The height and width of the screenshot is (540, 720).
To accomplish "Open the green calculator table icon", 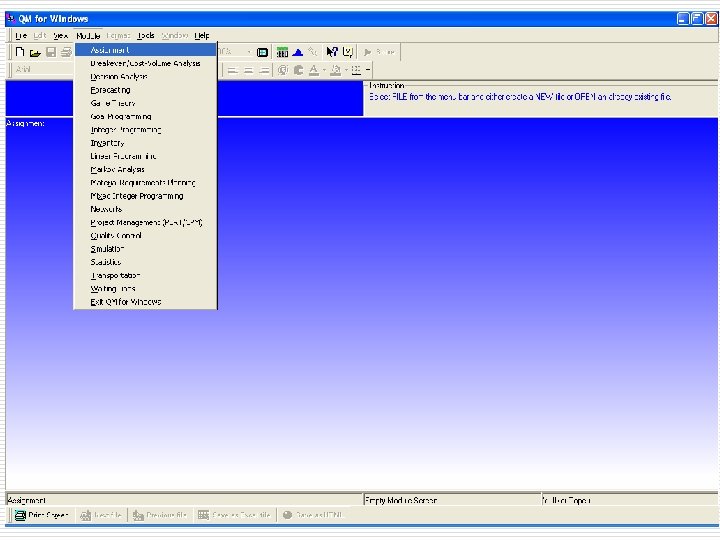I will tap(282, 52).
